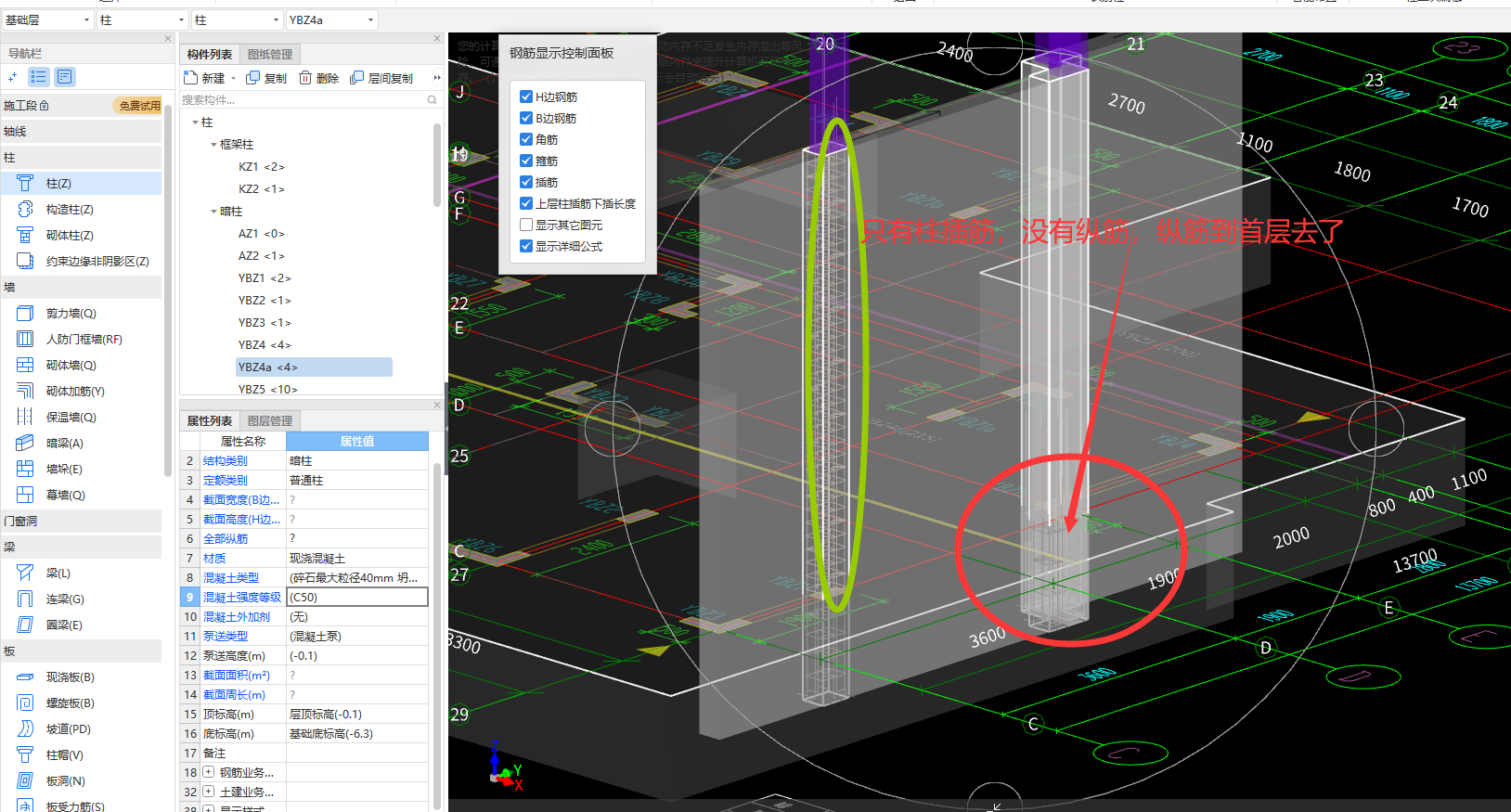
Task: Click the sparkle add icon in navigation bar
Action: coord(13,77)
